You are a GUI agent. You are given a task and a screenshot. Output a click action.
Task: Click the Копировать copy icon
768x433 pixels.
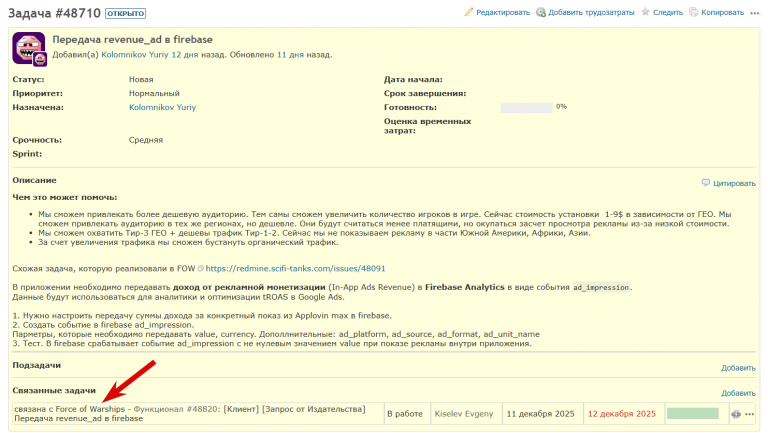tap(694, 12)
